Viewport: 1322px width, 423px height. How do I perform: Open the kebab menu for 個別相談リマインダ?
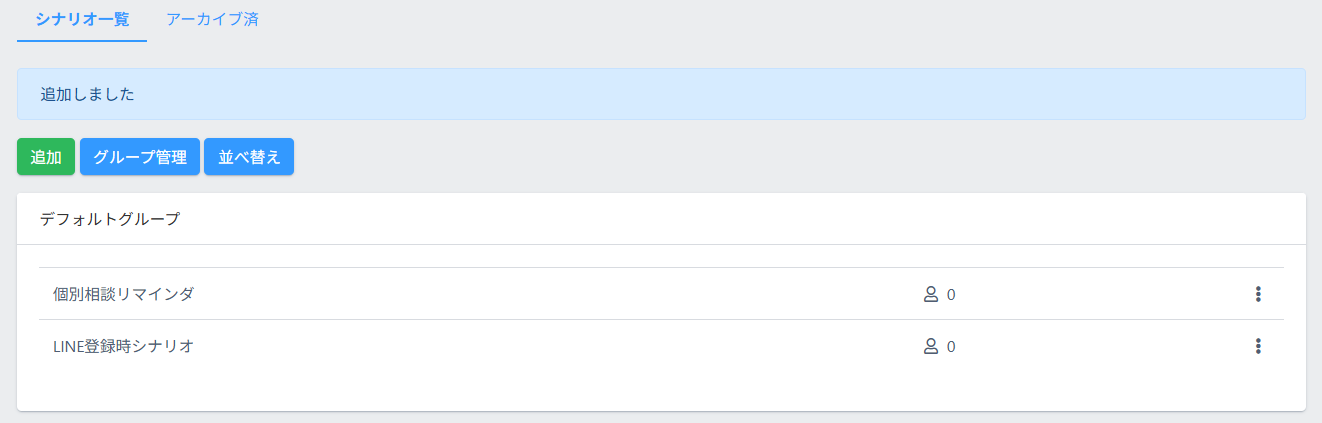pyautogui.click(x=1258, y=294)
